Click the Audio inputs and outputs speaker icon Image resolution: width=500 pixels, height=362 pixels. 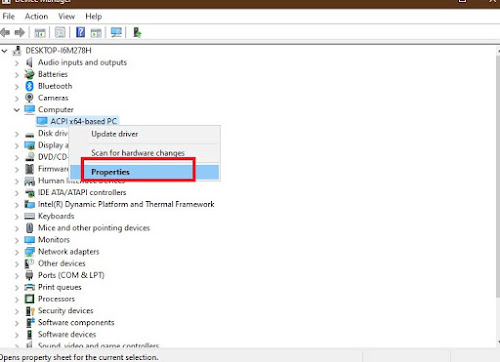click(x=29, y=62)
